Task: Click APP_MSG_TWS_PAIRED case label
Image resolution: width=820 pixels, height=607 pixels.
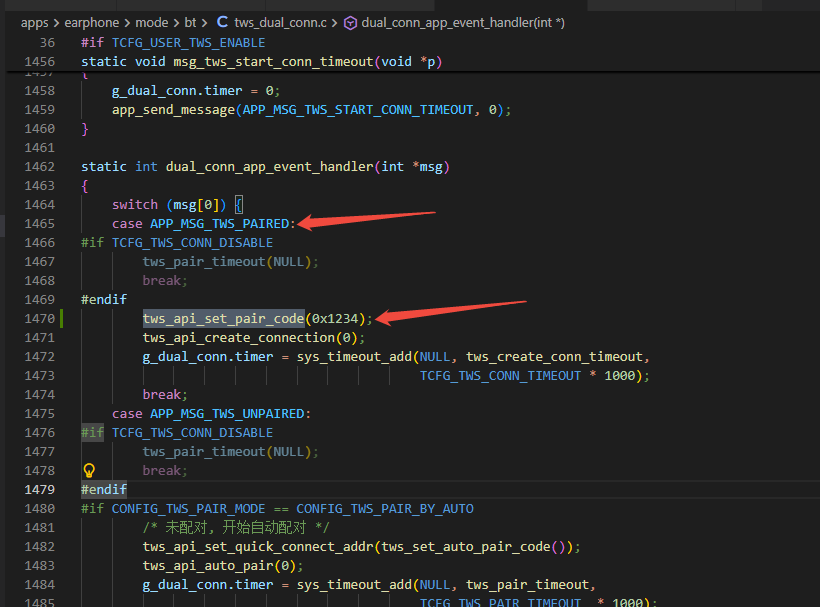Action: point(220,224)
